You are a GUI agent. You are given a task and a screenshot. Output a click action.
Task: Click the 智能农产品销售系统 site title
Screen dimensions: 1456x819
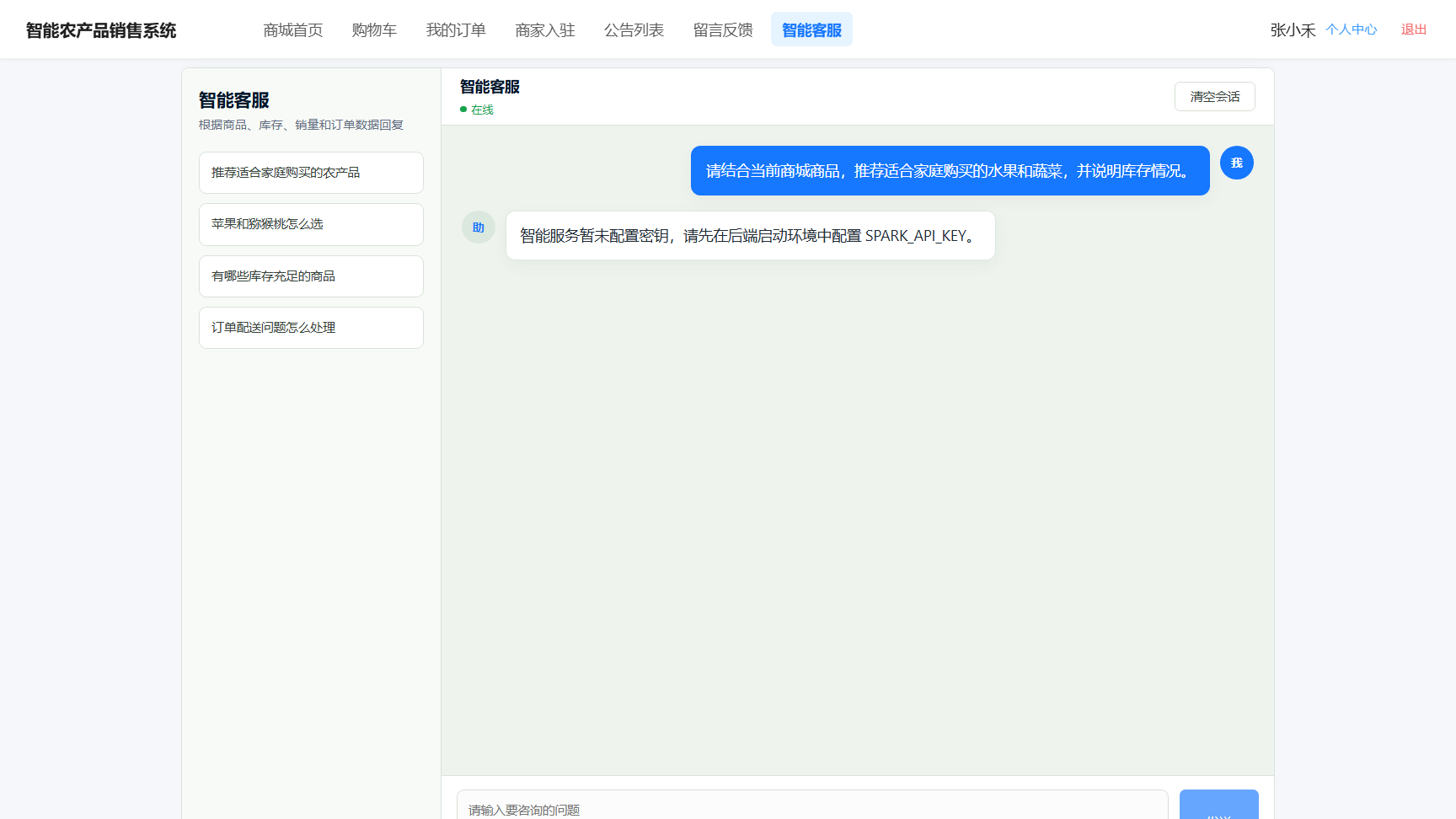pyautogui.click(x=101, y=30)
